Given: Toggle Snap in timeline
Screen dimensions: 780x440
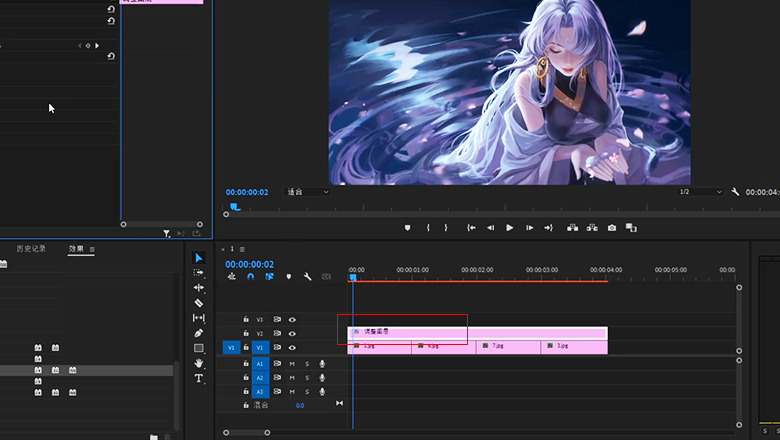Looking at the screenshot, I should tap(250, 276).
